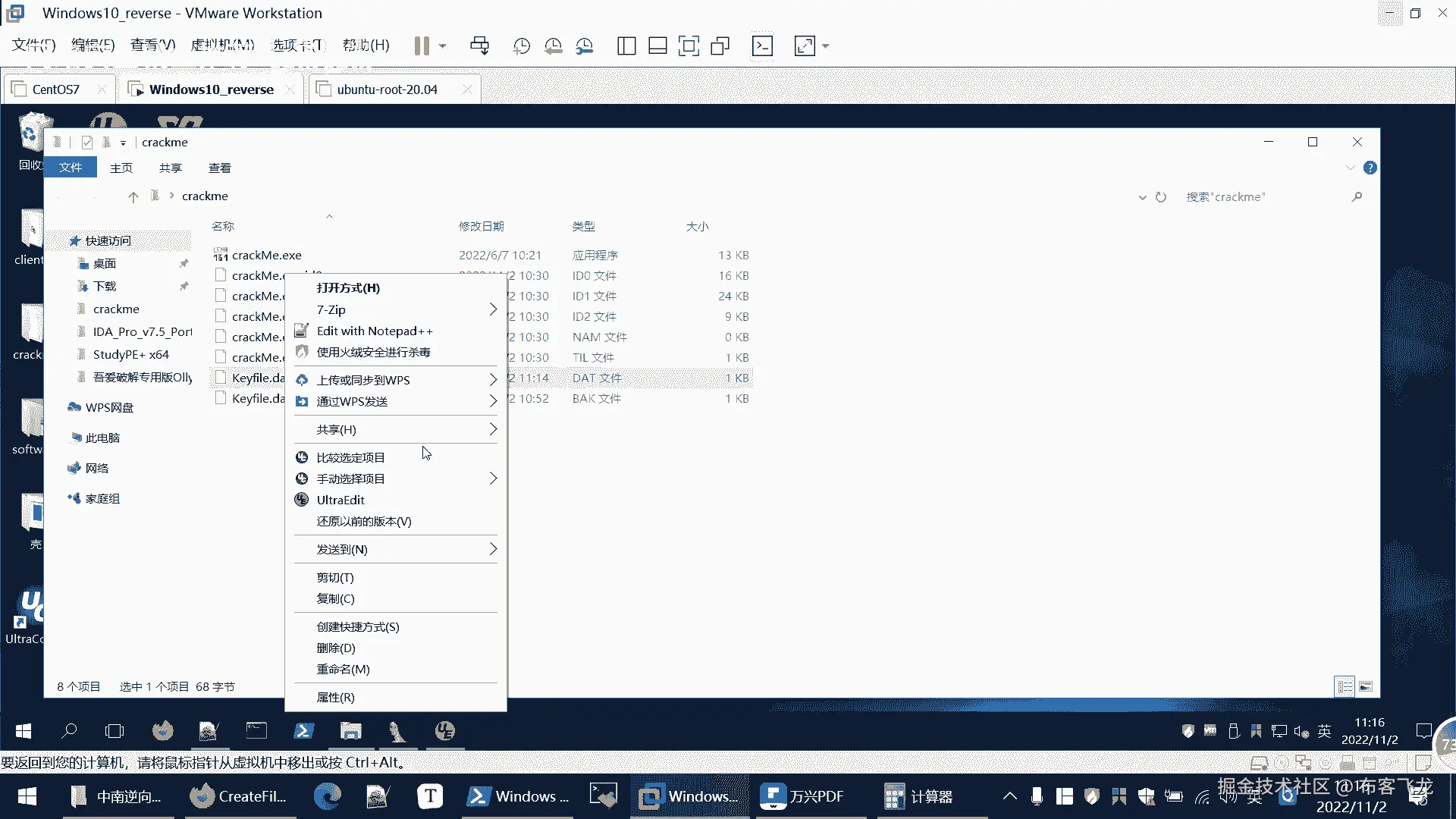
Task: Choose 属性(R) in context menu
Action: [335, 697]
